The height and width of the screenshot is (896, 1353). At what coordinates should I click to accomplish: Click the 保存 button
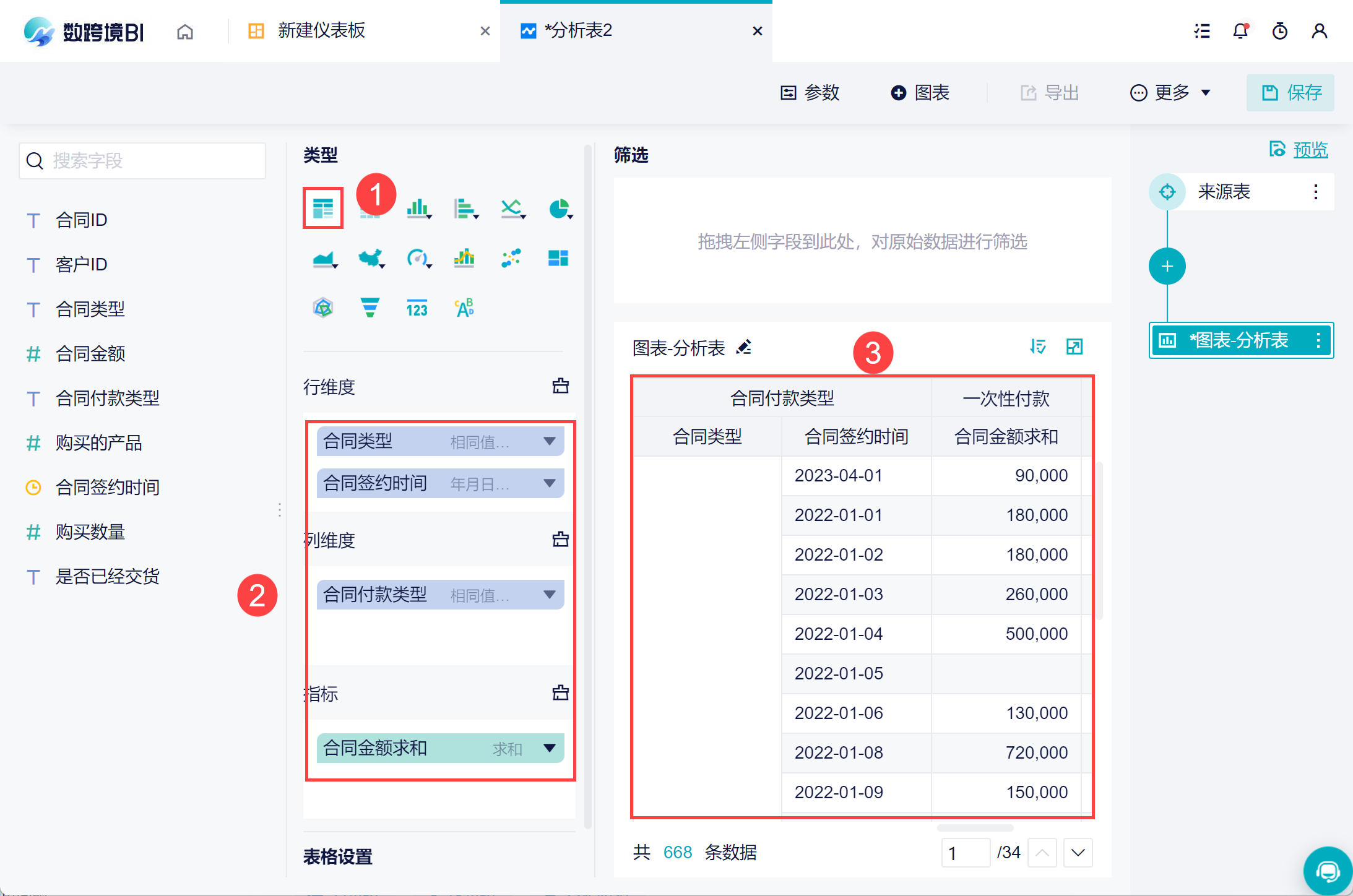point(1290,93)
